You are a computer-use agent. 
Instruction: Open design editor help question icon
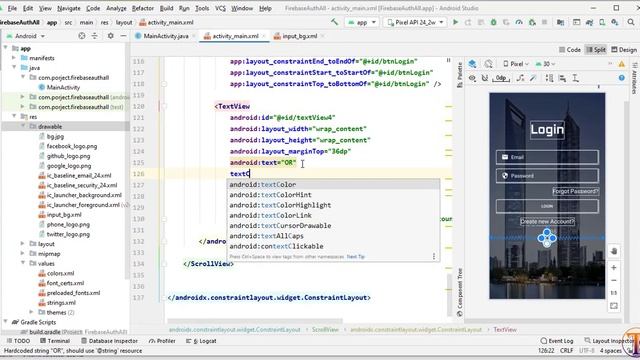622,78
